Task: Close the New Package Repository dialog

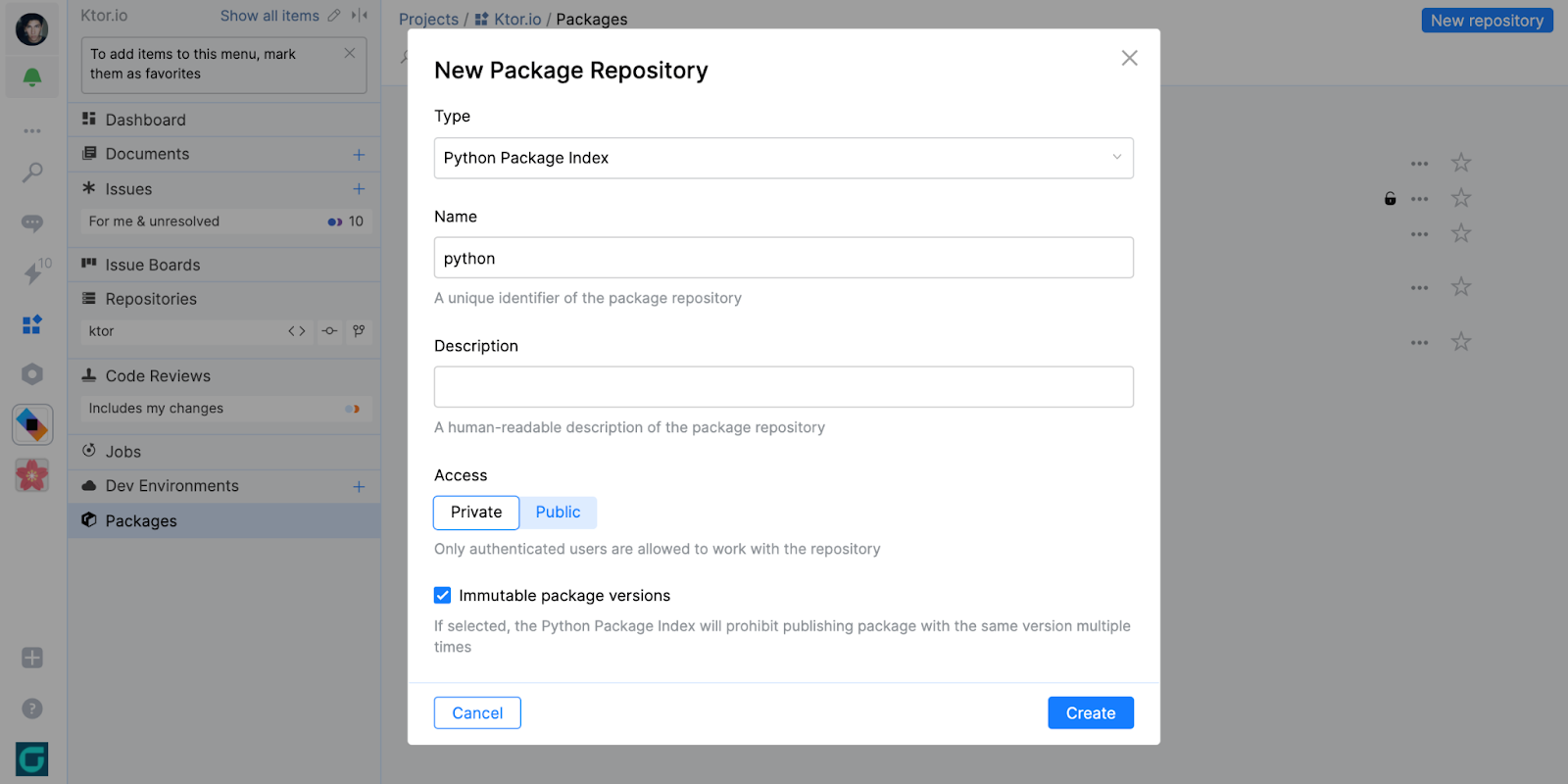Action: click(x=1129, y=58)
